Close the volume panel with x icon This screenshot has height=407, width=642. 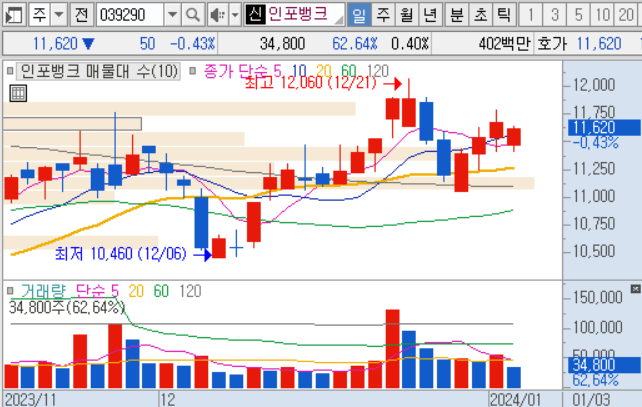[x=635, y=289]
